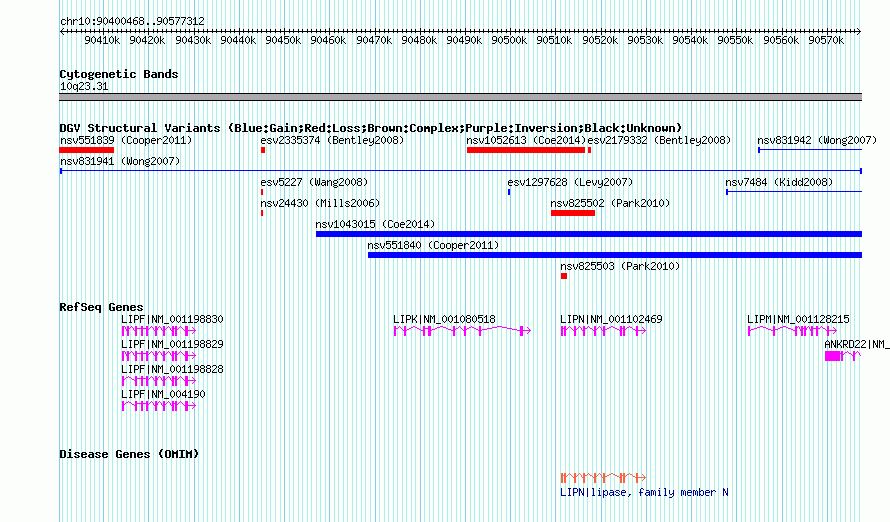Viewport: 890px width, 522px height.
Task: Click the 90570k ruler tick label
Action: click(x=826, y=40)
